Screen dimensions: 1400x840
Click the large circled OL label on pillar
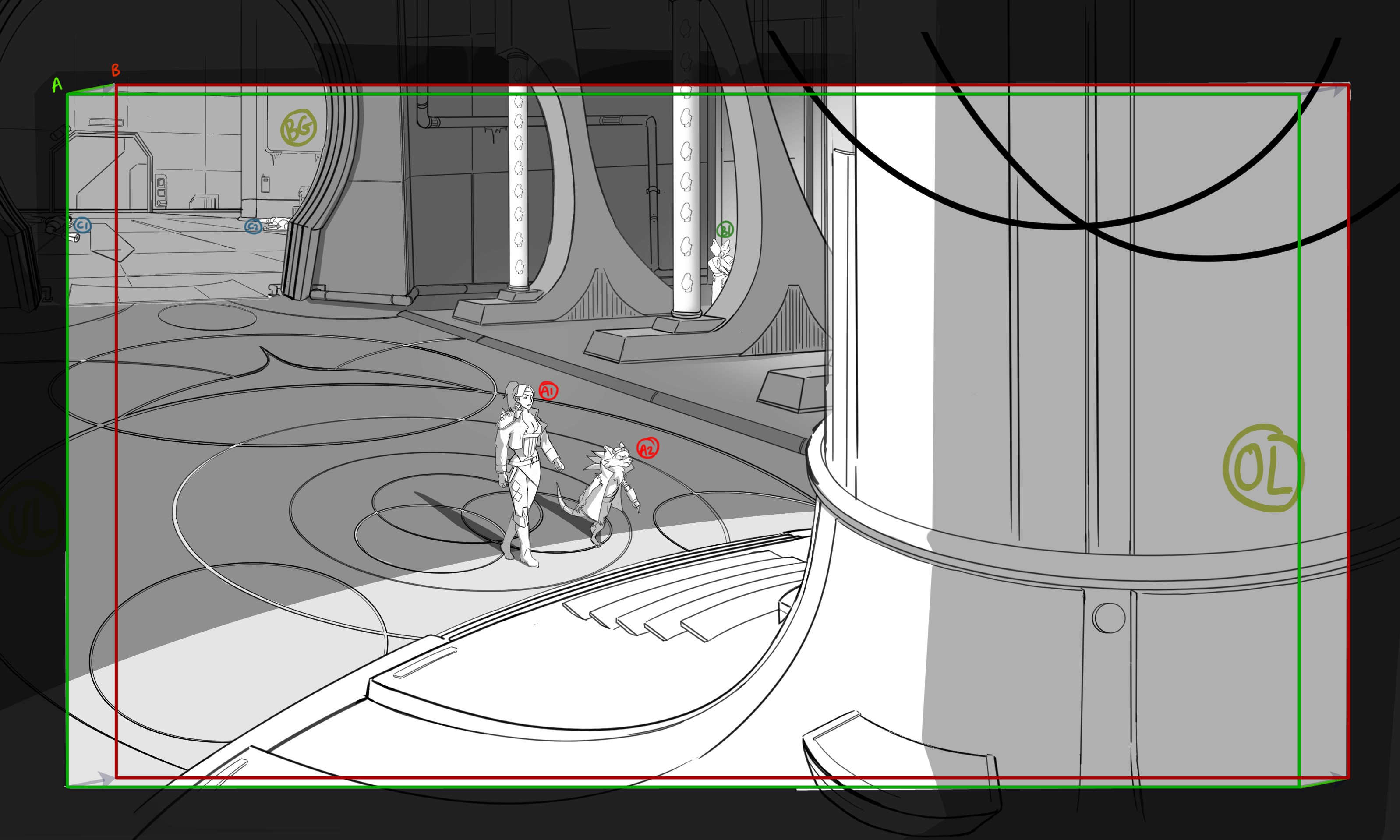[1262, 469]
